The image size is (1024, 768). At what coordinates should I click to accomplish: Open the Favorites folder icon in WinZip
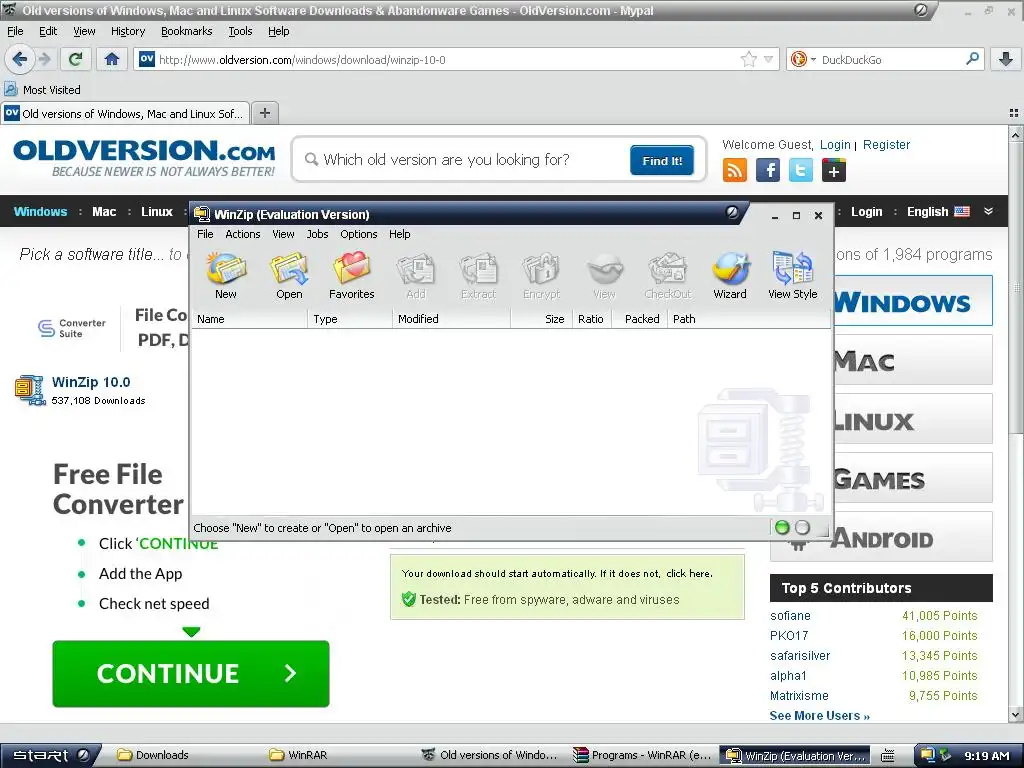pyautogui.click(x=351, y=276)
